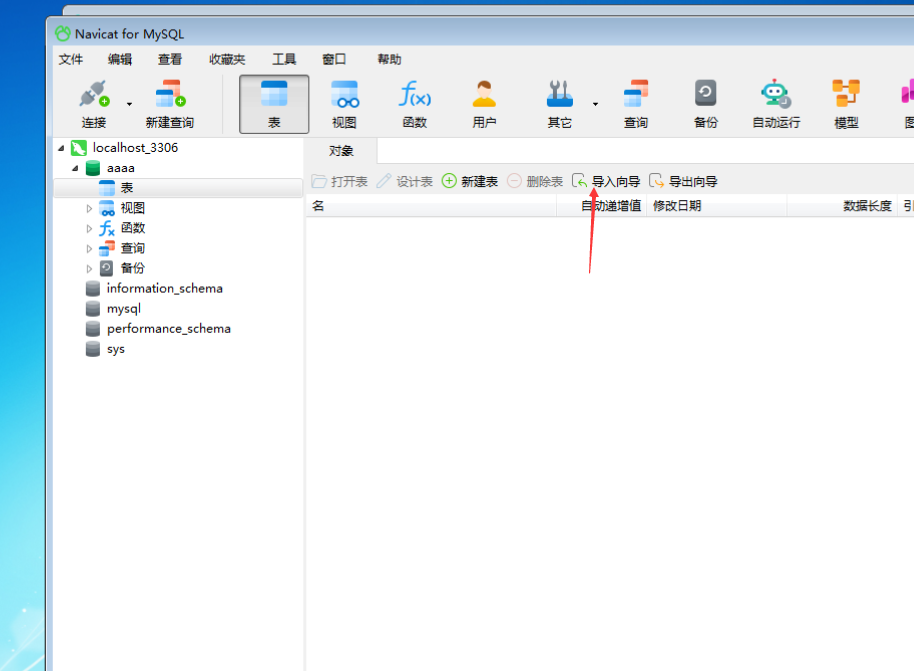Select the mysql database
914x671 pixels.
click(x=124, y=309)
